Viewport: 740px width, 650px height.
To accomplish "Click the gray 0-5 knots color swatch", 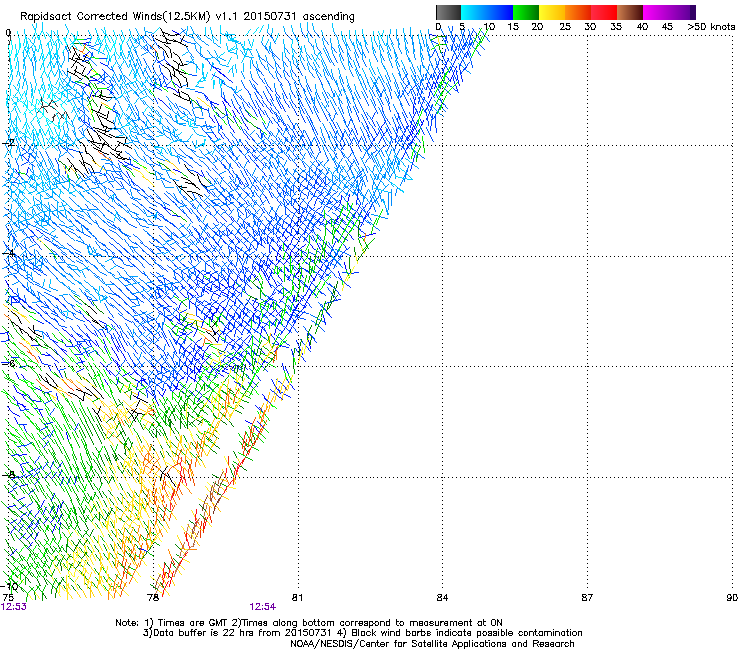I will pos(448,12).
